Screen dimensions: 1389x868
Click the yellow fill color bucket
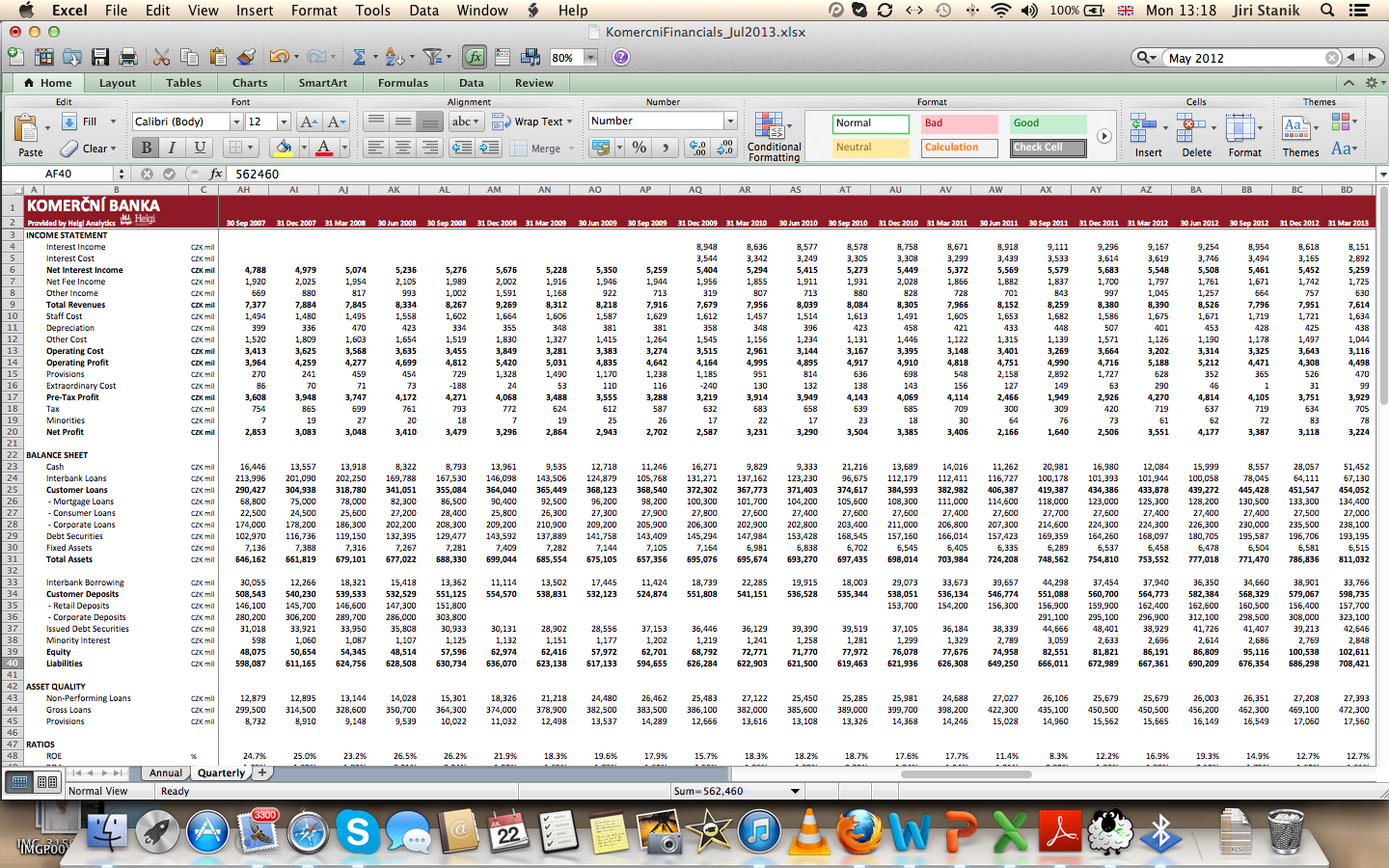coord(283,148)
